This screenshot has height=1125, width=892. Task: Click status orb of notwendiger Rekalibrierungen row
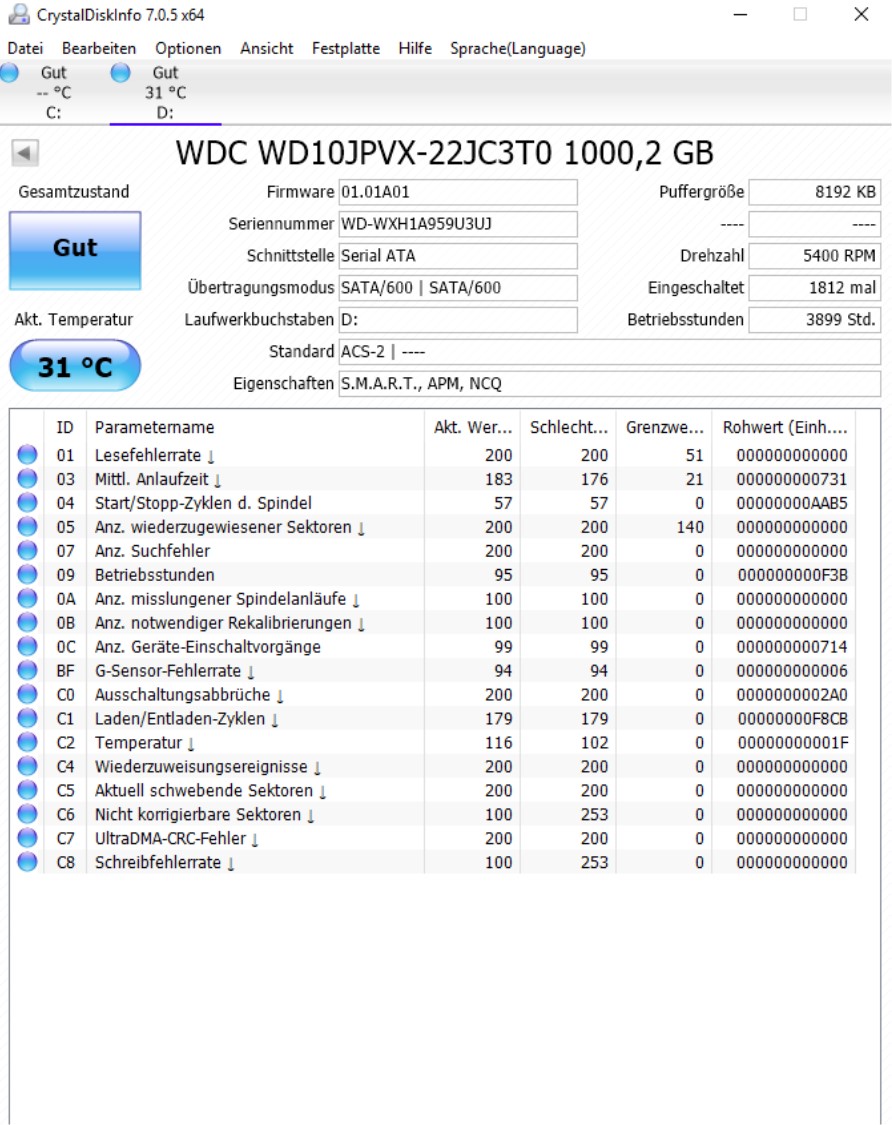(x=27, y=622)
